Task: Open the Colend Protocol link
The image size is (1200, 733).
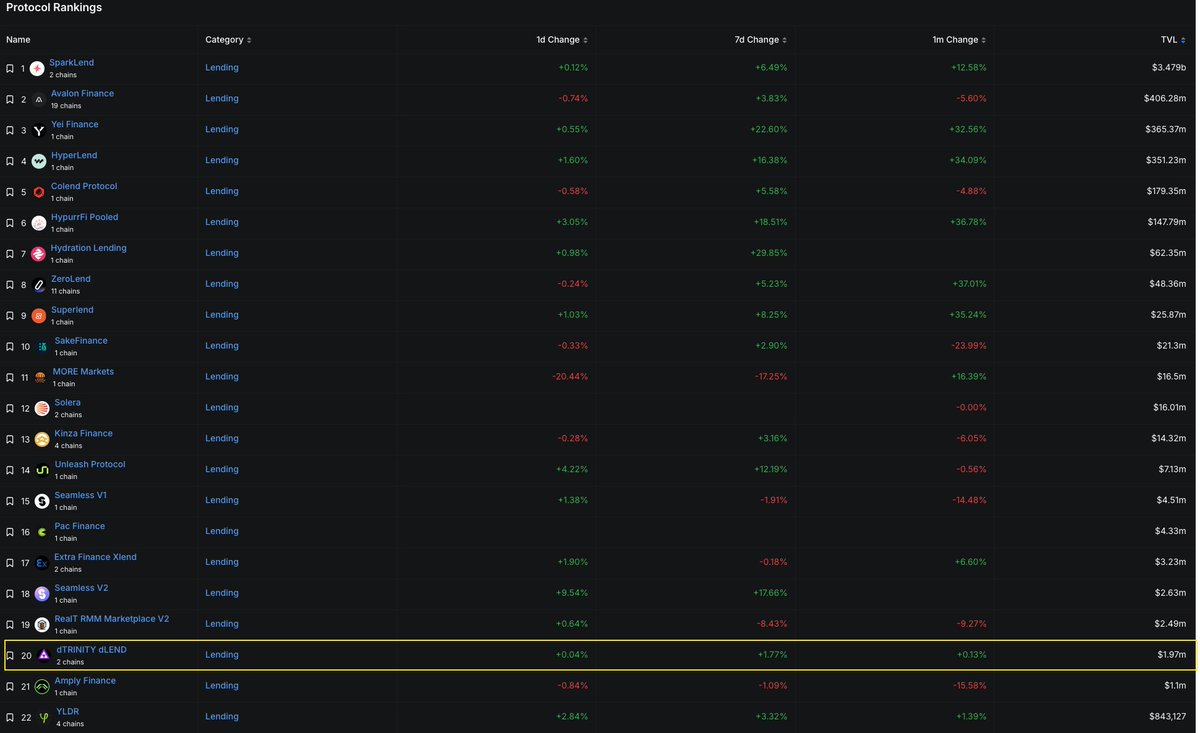Action: (84, 186)
